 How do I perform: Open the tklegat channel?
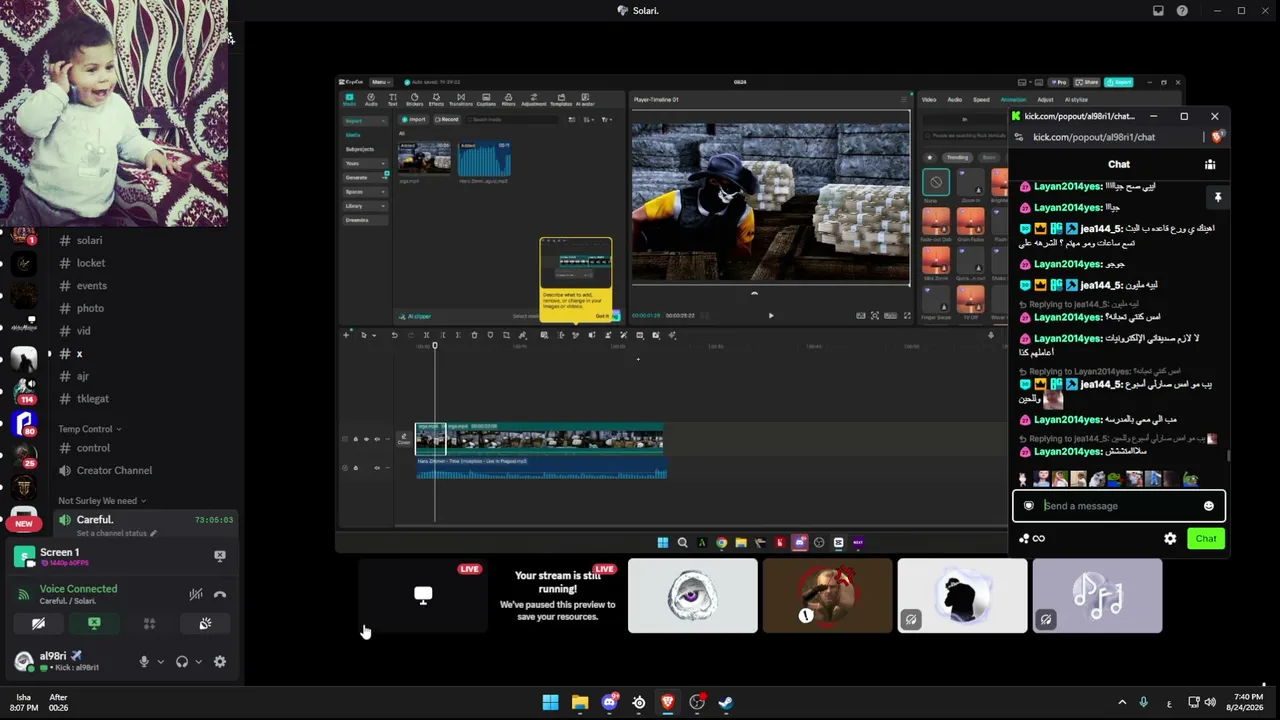[93, 399]
